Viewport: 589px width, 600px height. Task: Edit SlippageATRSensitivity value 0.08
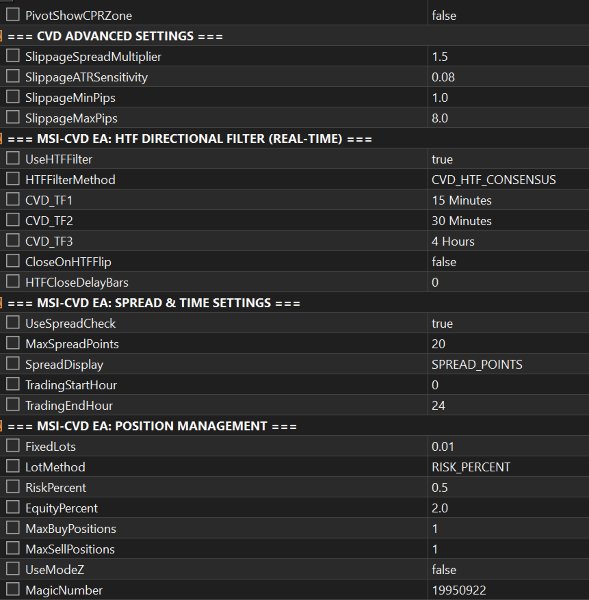click(x=443, y=77)
